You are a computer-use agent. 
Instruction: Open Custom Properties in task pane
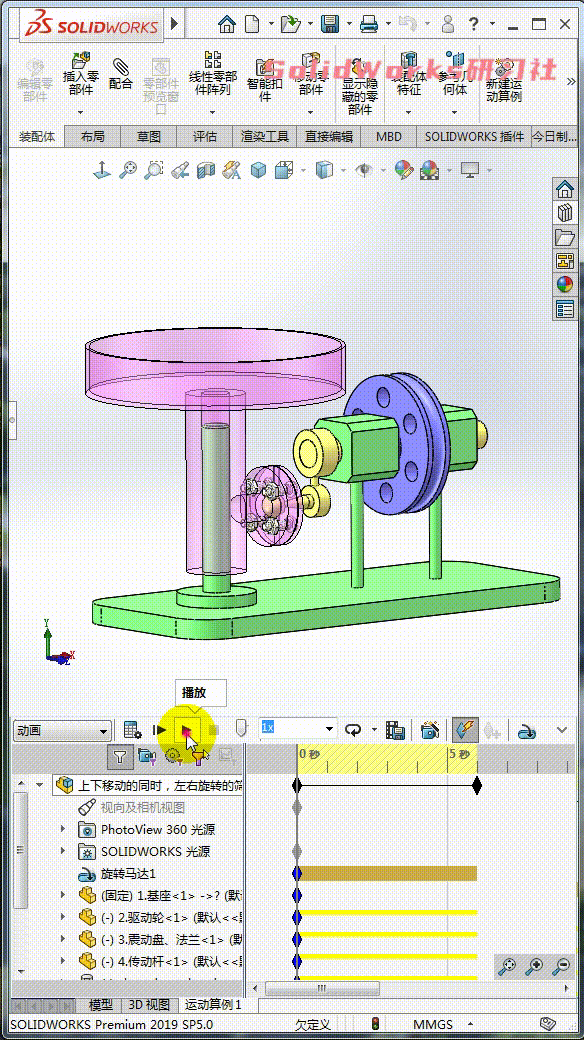[565, 309]
